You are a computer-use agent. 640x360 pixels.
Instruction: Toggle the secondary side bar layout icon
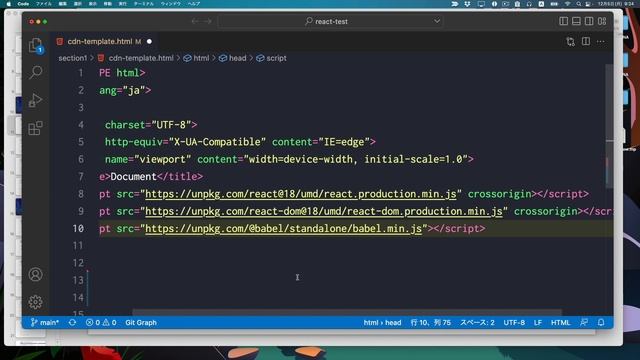(589, 21)
